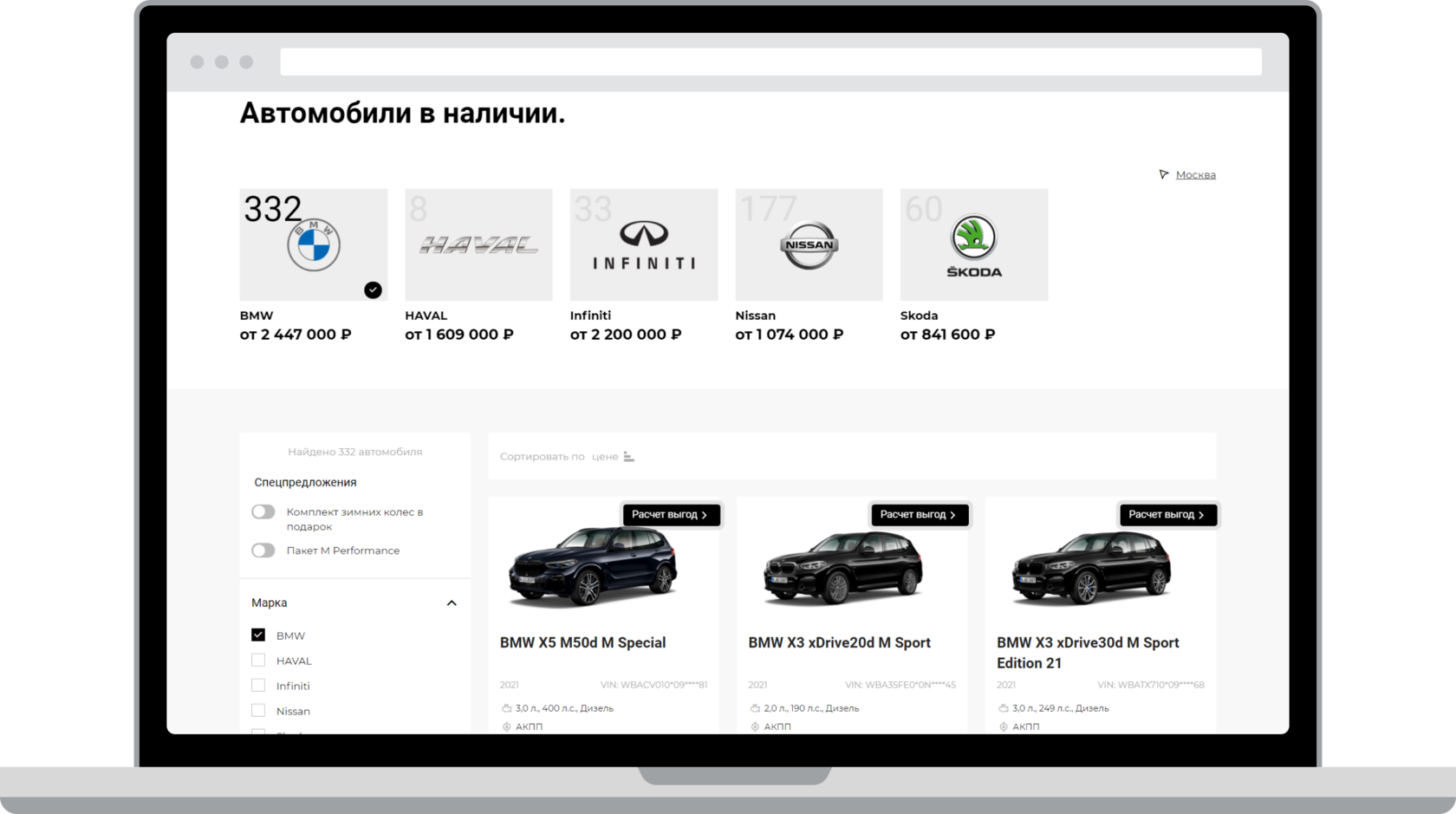Click the BMW X5 M50d car photo

tap(593, 566)
